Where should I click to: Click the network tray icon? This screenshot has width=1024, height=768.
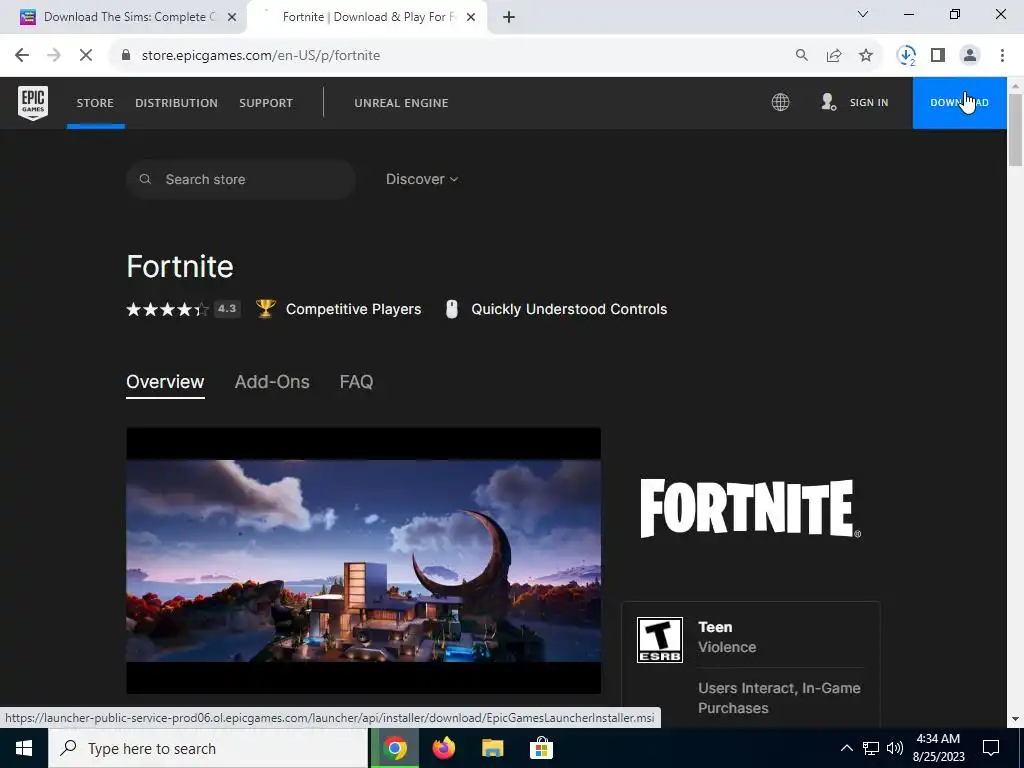click(871, 748)
